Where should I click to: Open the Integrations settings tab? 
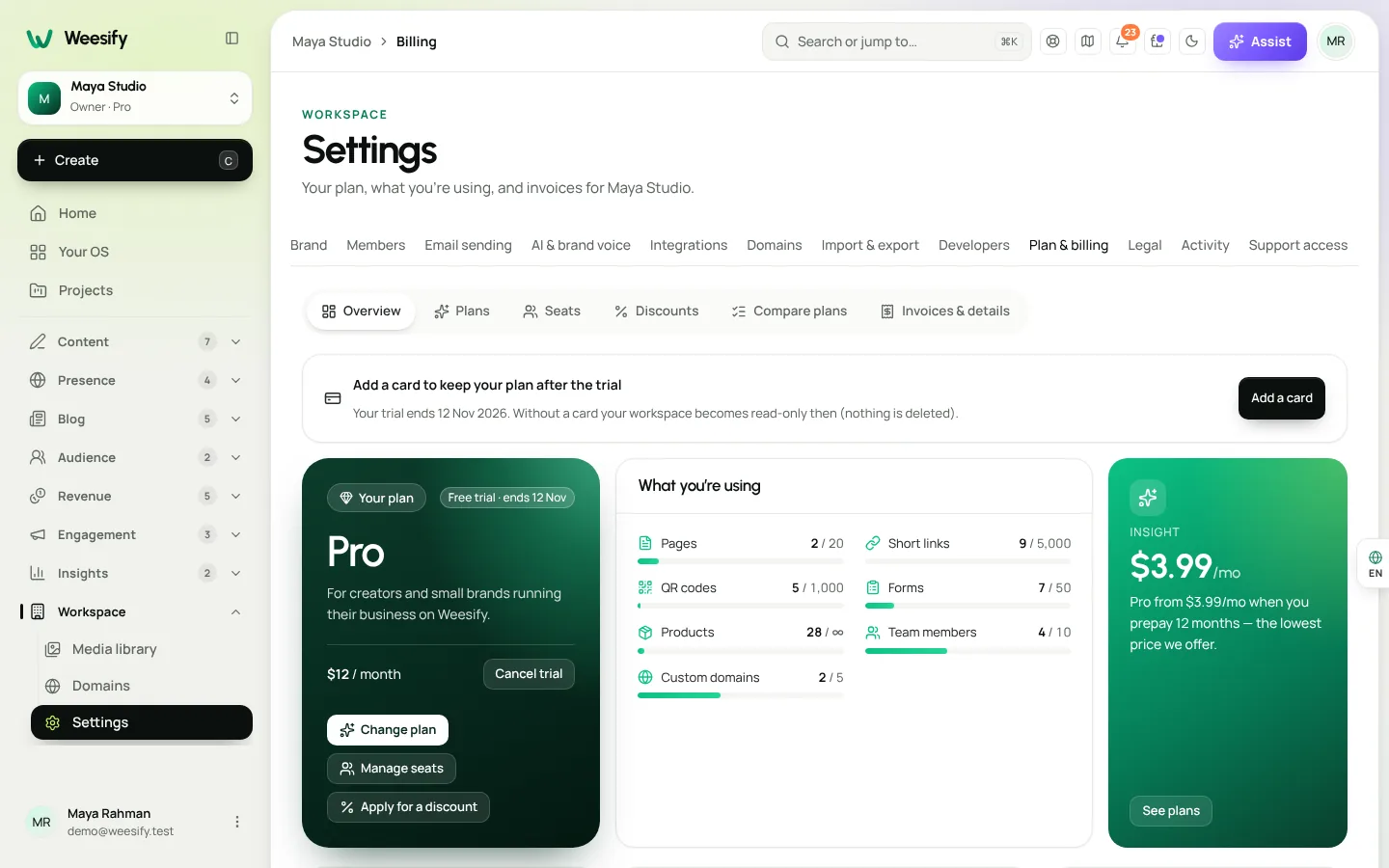coord(689,245)
